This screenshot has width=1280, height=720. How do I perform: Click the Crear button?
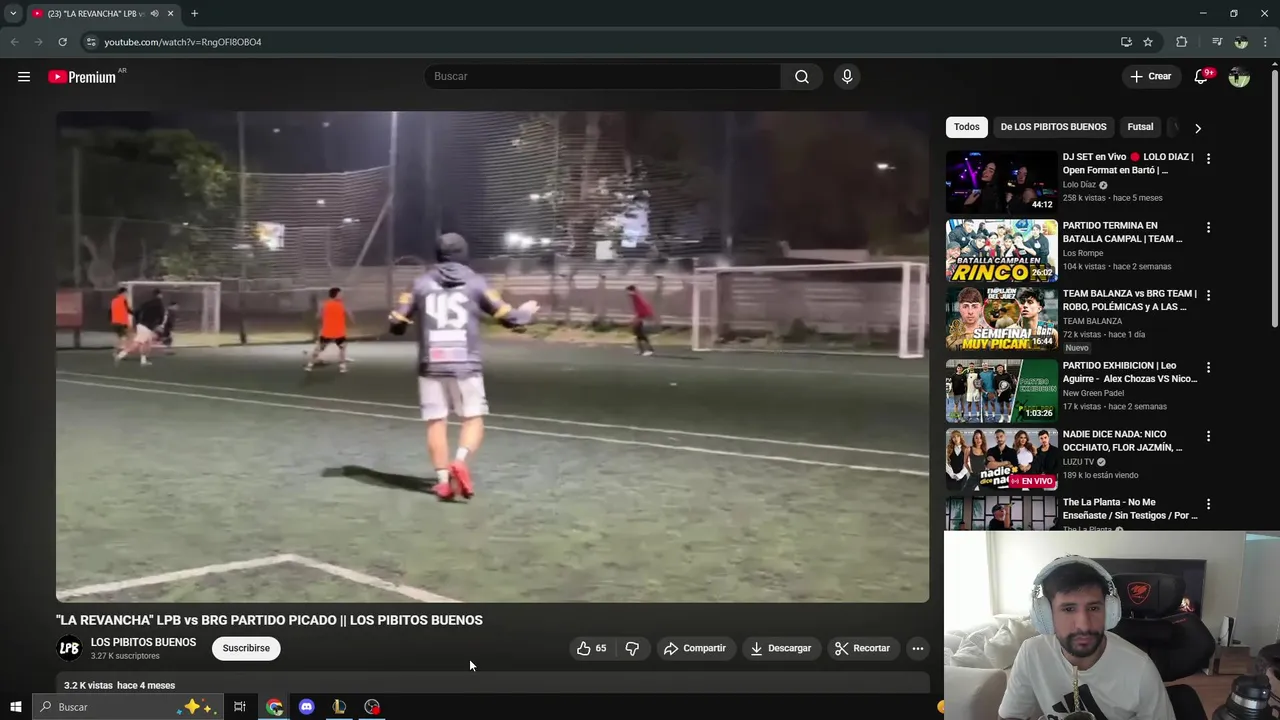pos(1150,77)
